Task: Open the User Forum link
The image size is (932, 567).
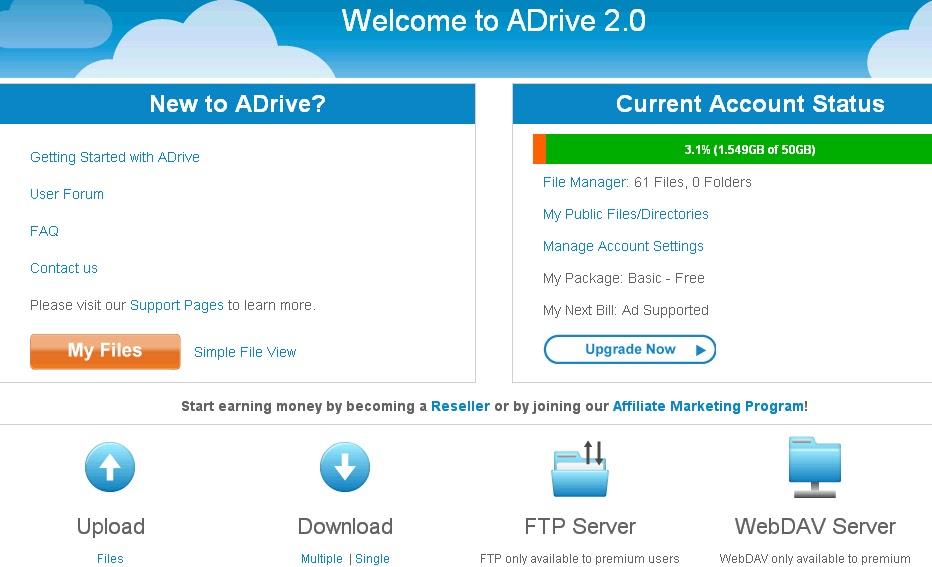Action: (67, 194)
